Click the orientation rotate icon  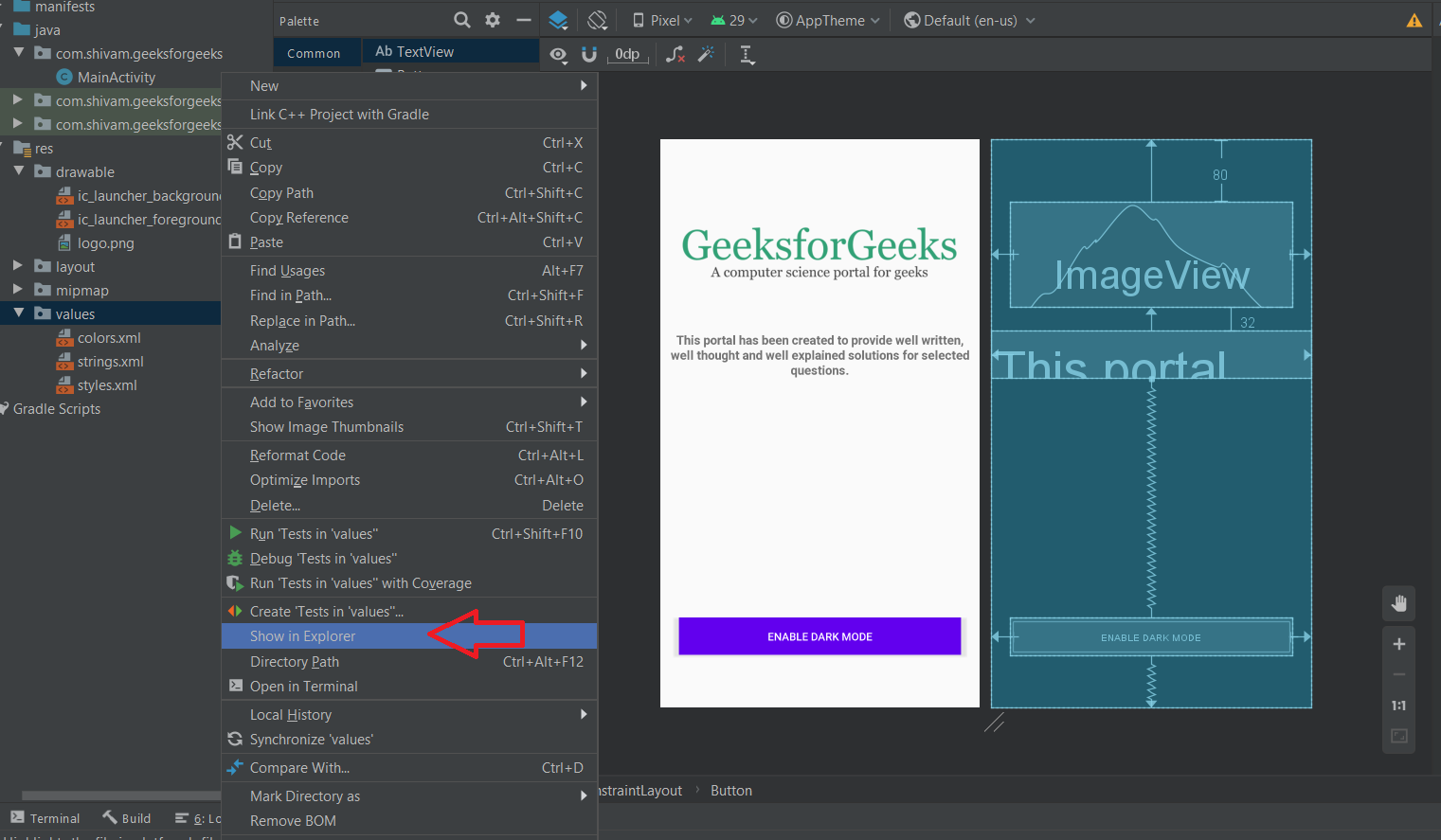(x=597, y=20)
